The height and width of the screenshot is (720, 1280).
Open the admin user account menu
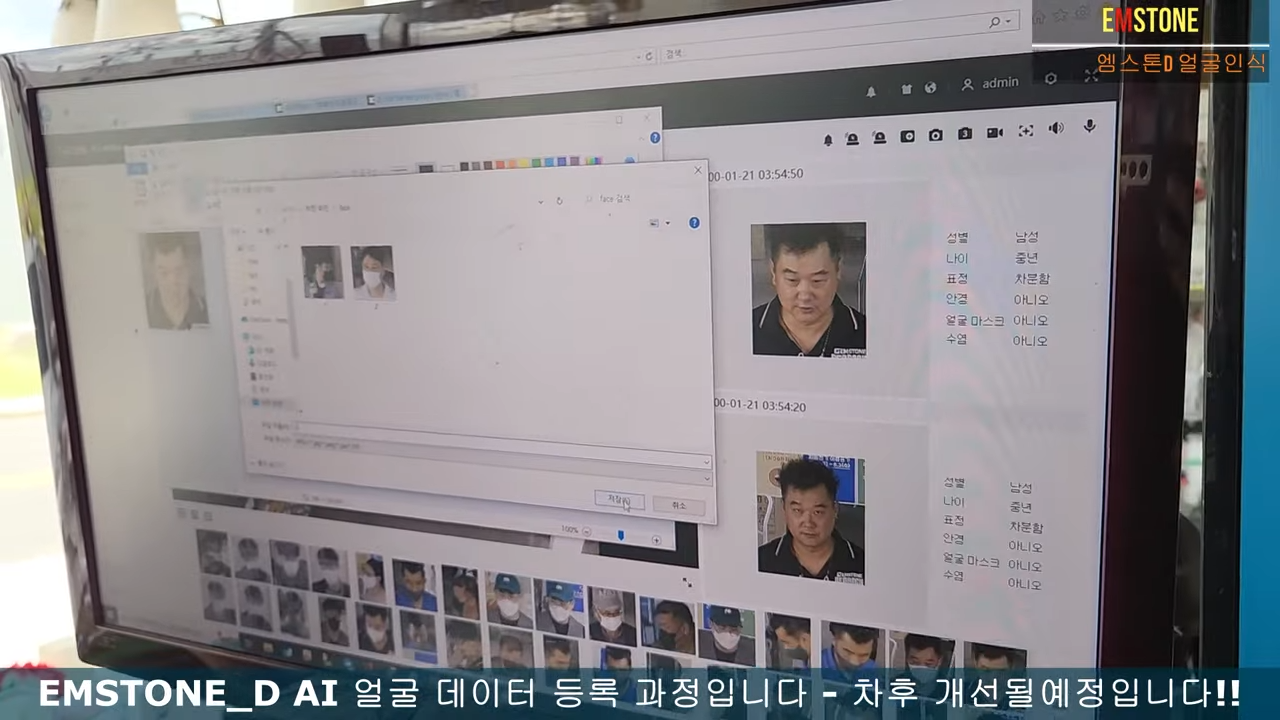click(990, 84)
